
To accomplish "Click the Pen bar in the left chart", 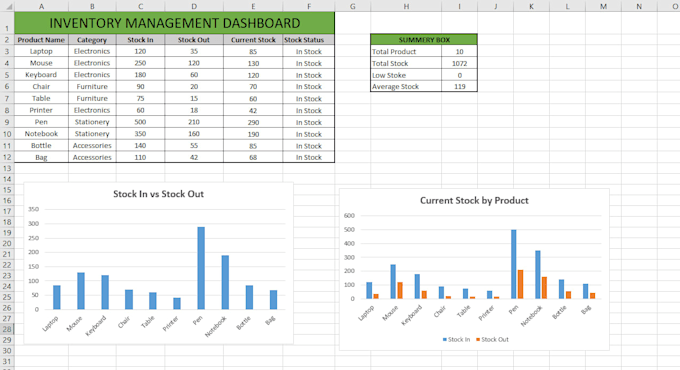I will pyautogui.click(x=201, y=268).
